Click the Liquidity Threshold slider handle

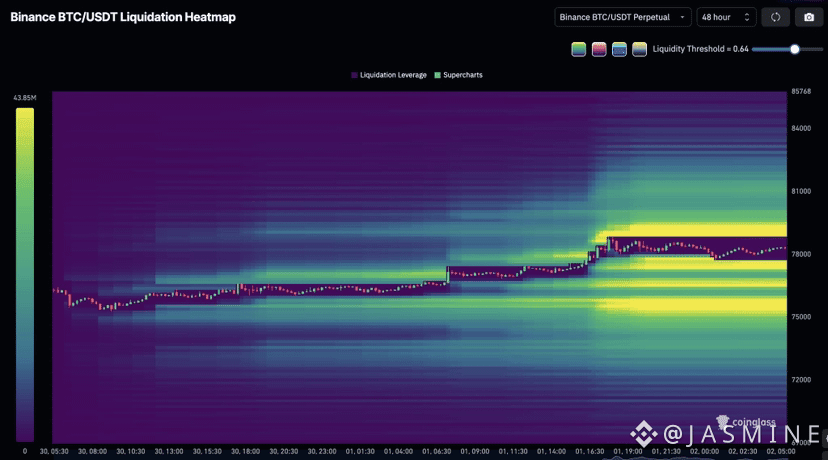[x=795, y=49]
